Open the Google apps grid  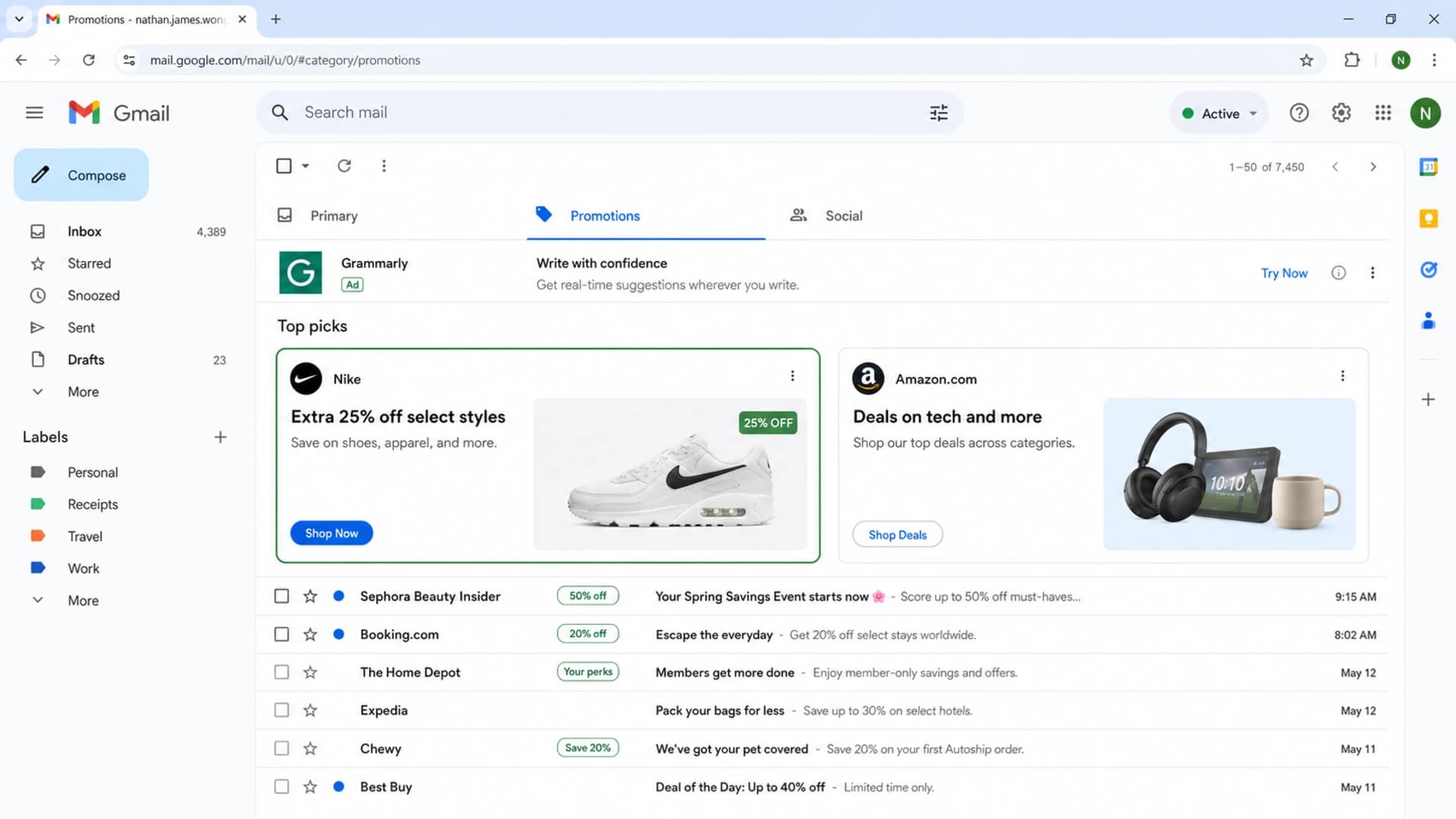point(1382,113)
